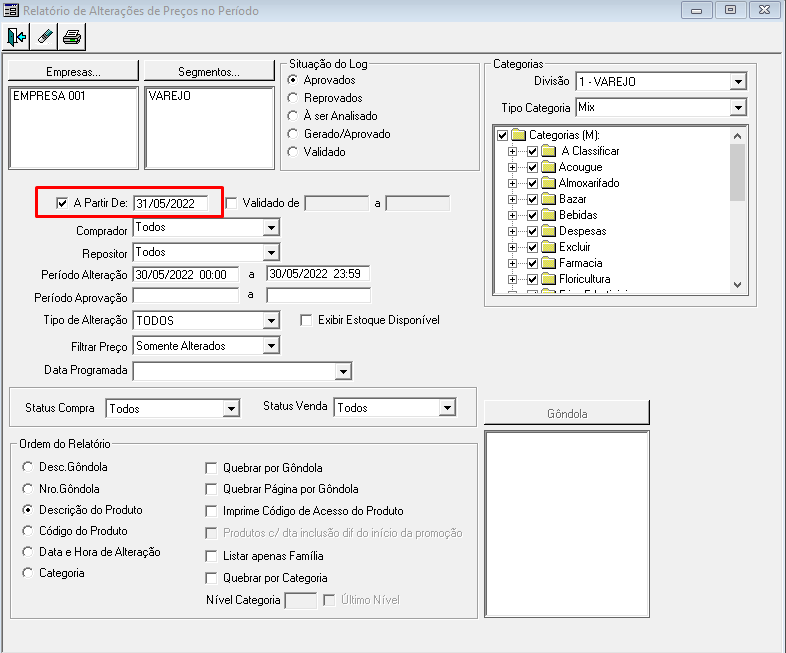Expand the Floricultura tree node
The height and width of the screenshot is (653, 786).
coord(512,279)
